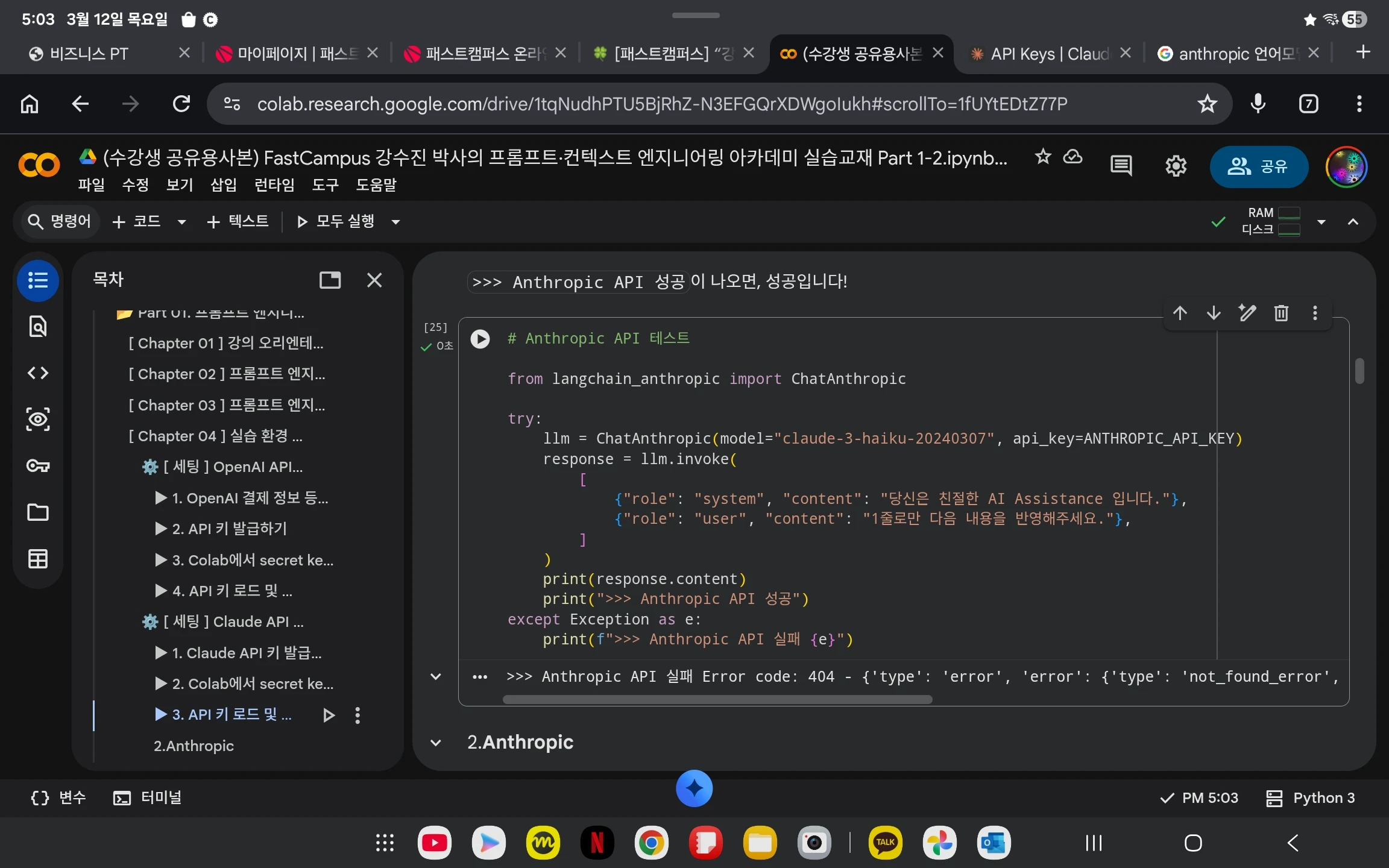Star the notebook title

pyautogui.click(x=1042, y=157)
